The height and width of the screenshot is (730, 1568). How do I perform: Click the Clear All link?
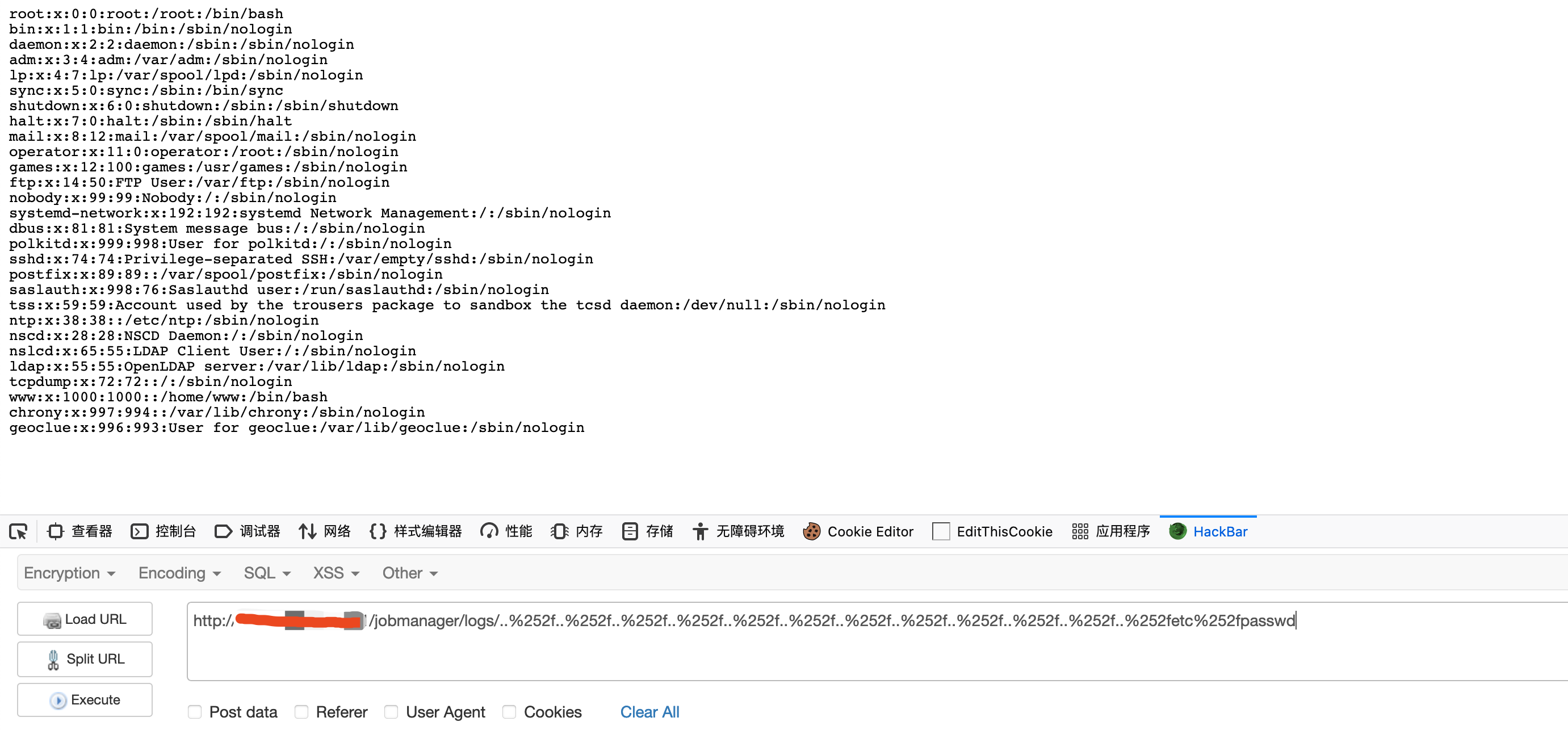click(649, 712)
